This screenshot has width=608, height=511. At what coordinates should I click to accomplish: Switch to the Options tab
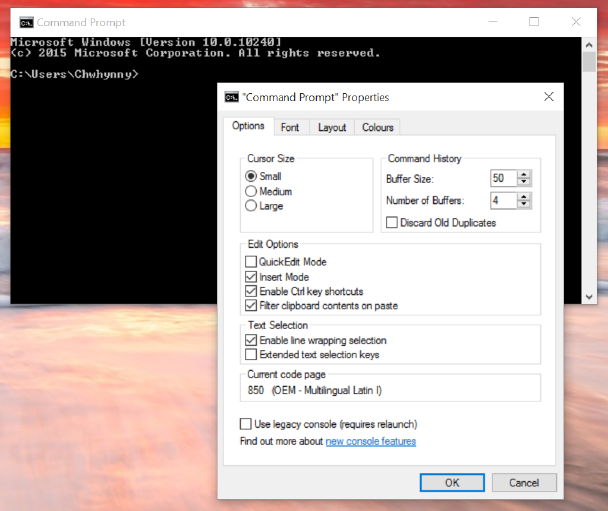(x=248, y=126)
